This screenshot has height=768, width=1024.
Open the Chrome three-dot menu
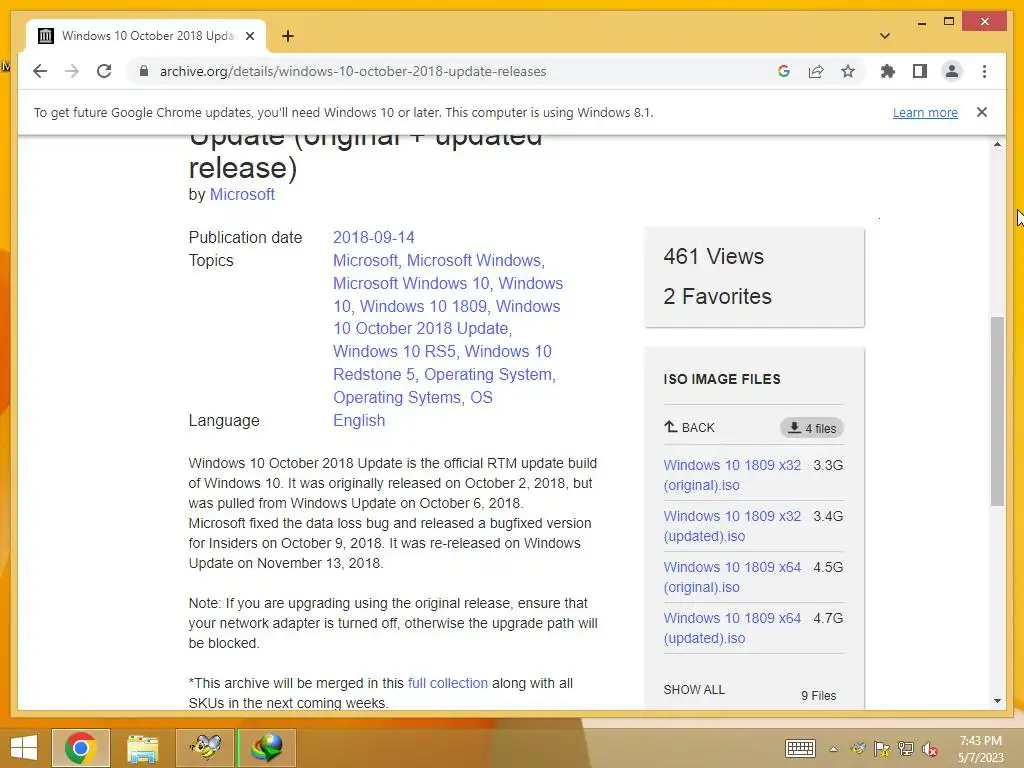click(x=984, y=71)
